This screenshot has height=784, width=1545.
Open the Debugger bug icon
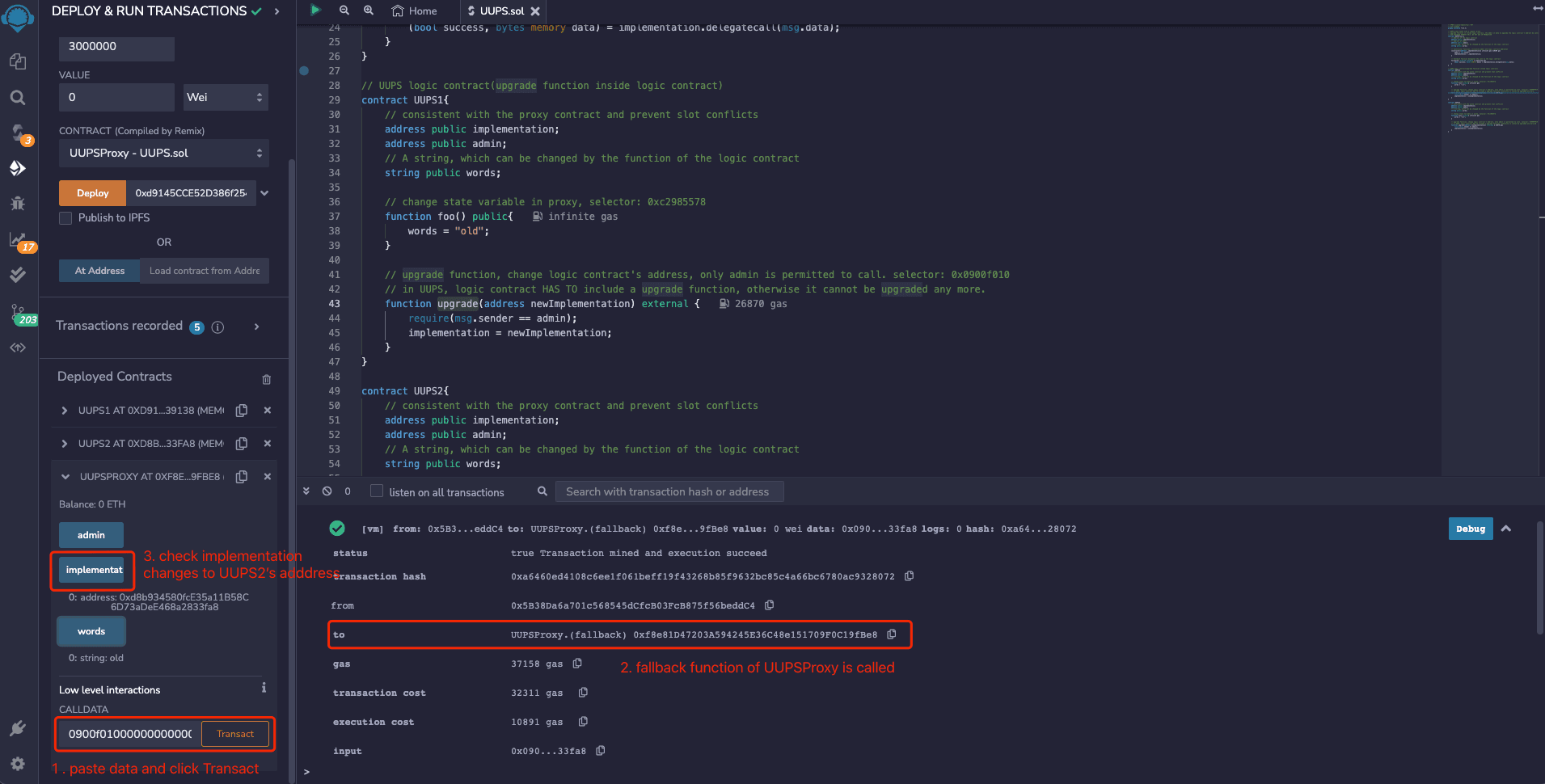tap(18, 203)
